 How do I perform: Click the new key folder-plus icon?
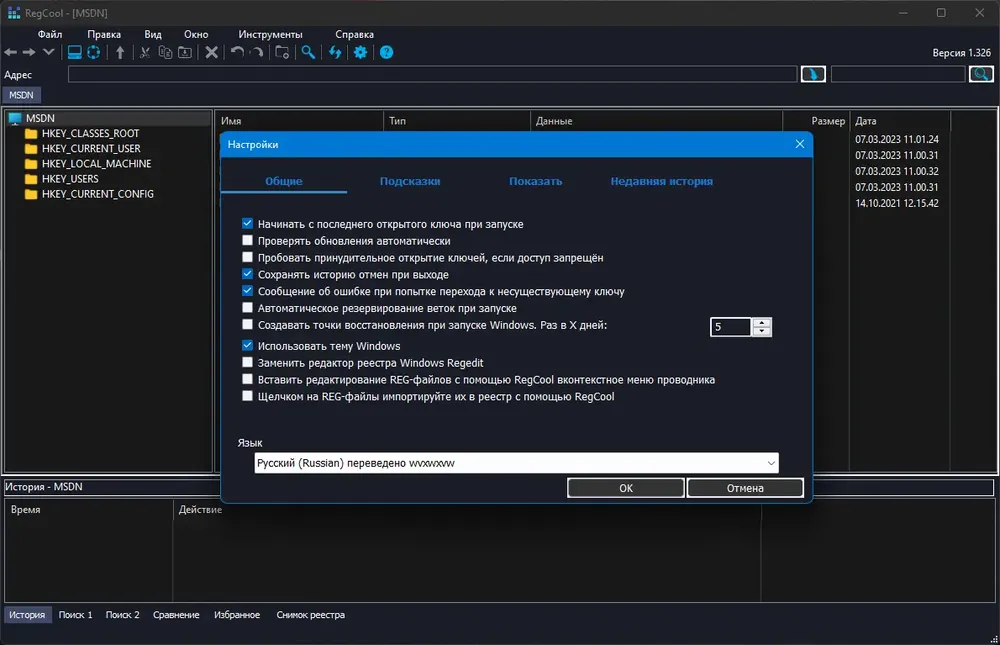282,52
